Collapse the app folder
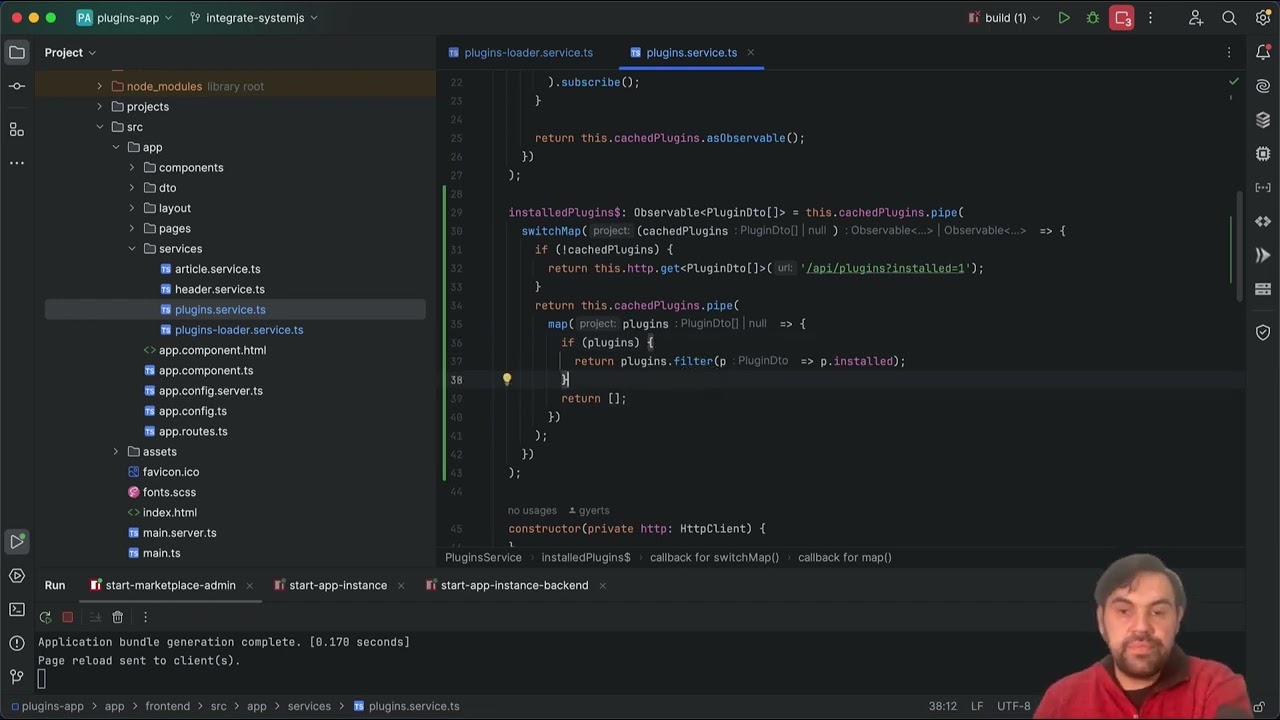This screenshot has width=1280, height=720. tap(116, 147)
